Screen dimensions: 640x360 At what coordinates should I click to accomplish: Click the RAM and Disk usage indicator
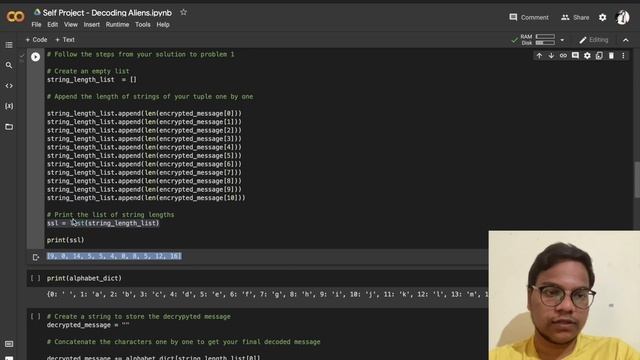(538, 40)
